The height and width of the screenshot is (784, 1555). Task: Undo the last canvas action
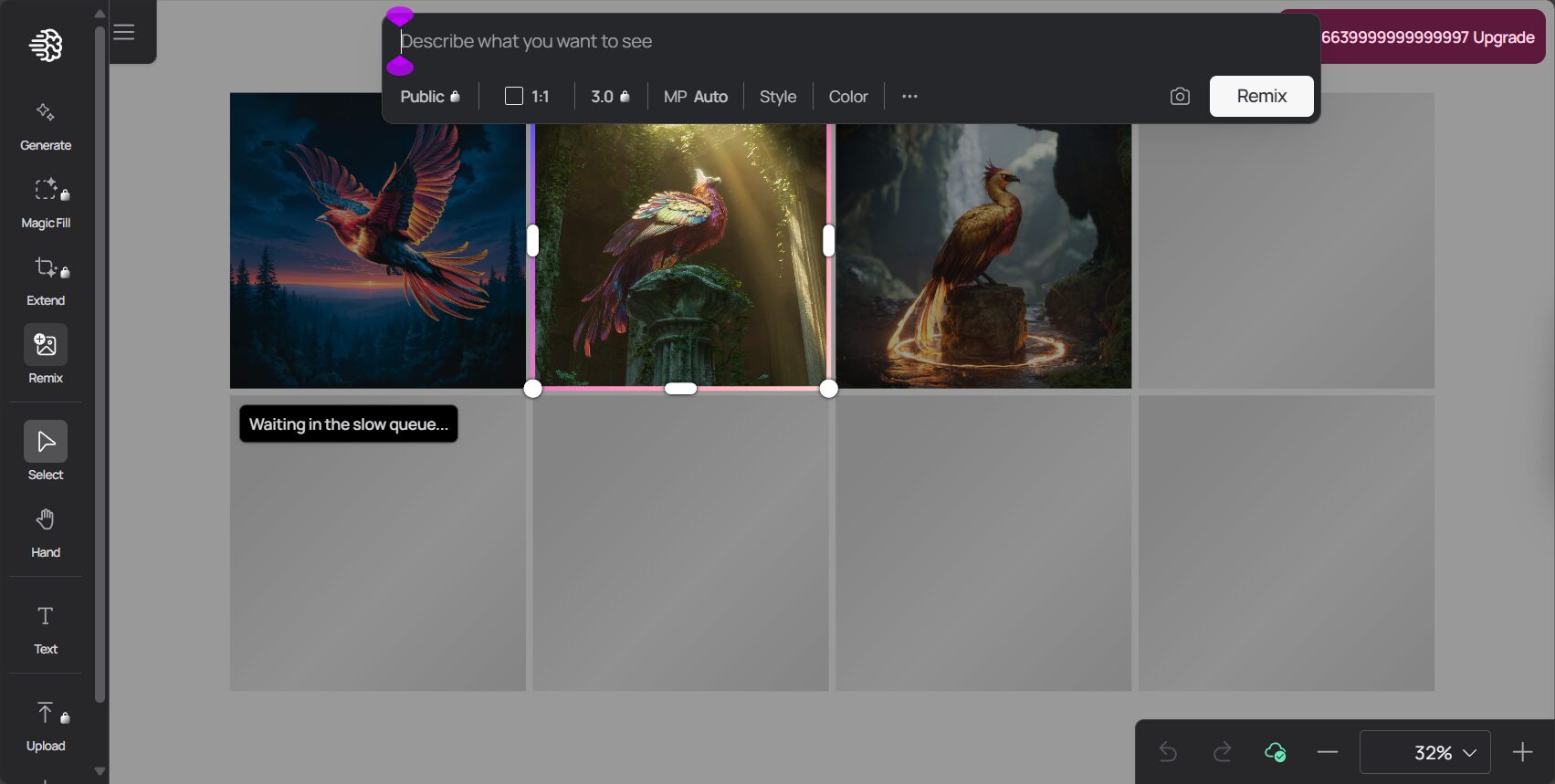click(x=1168, y=752)
